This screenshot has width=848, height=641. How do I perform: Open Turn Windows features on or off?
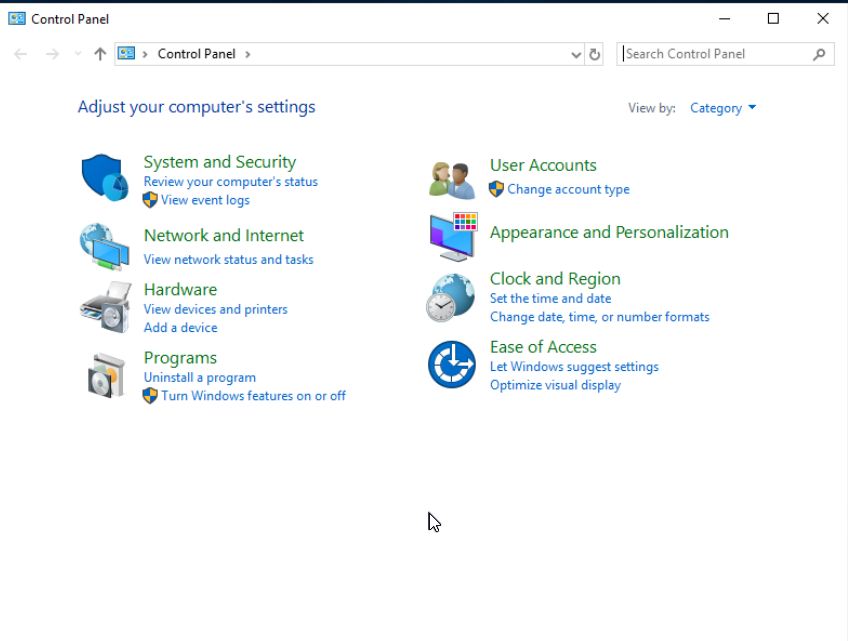(x=253, y=396)
